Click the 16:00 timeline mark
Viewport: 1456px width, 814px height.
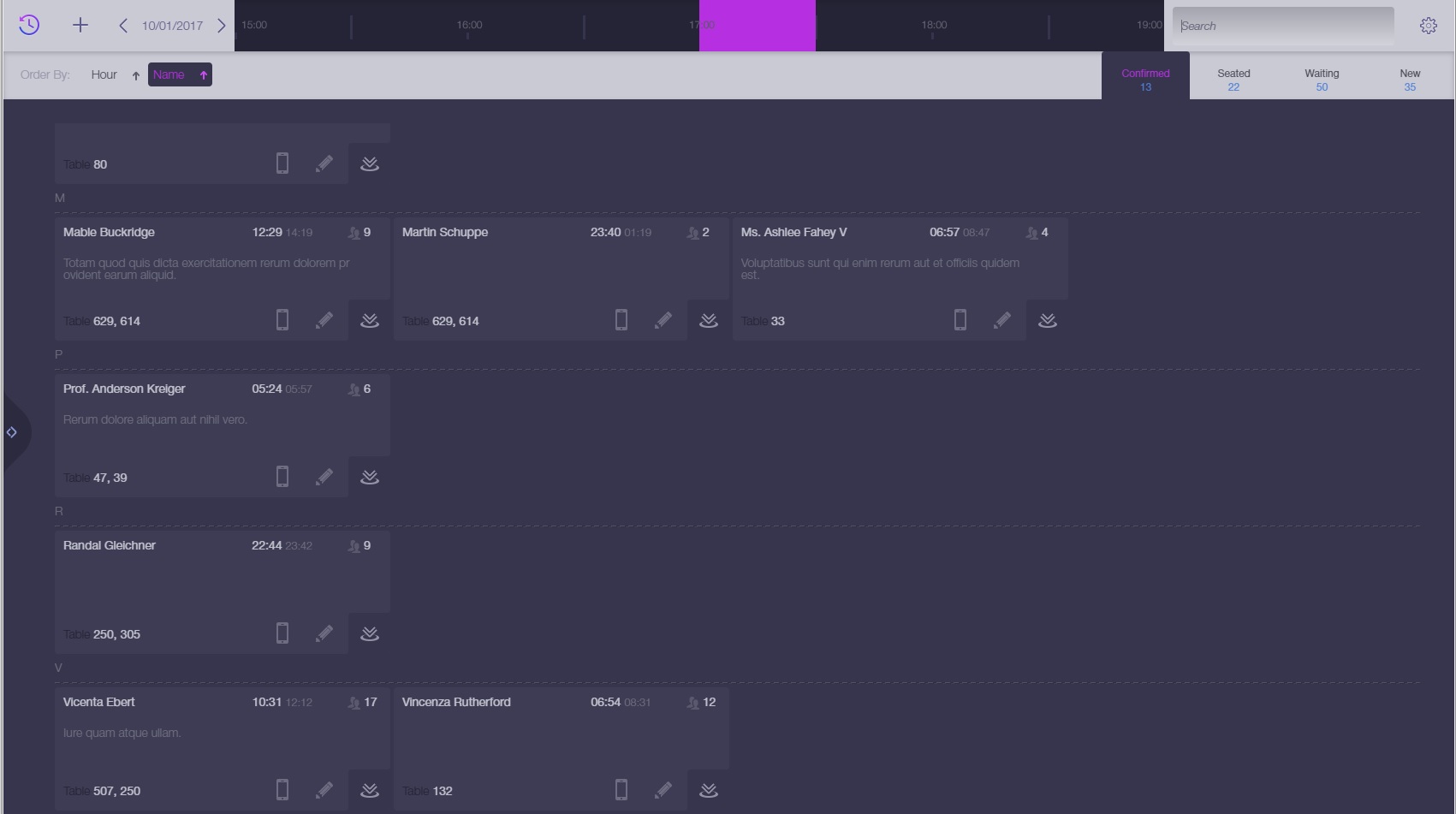[469, 26]
